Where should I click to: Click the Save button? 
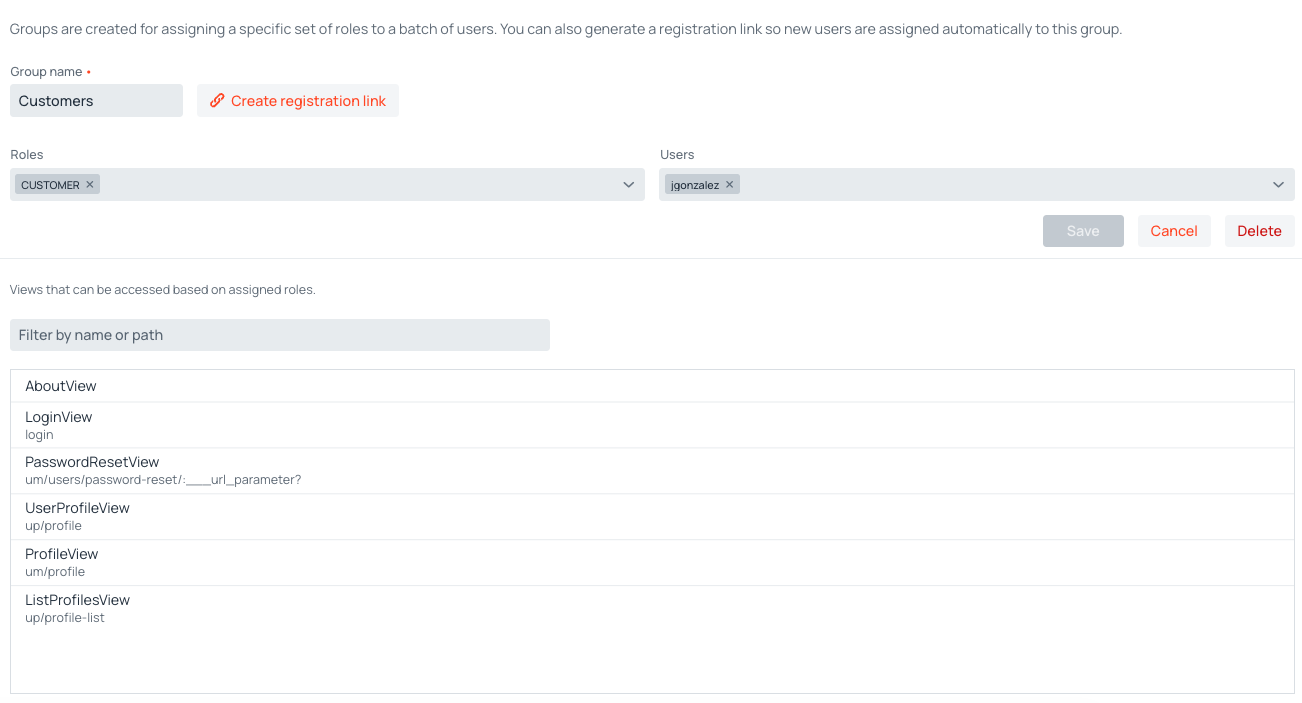coord(1083,231)
